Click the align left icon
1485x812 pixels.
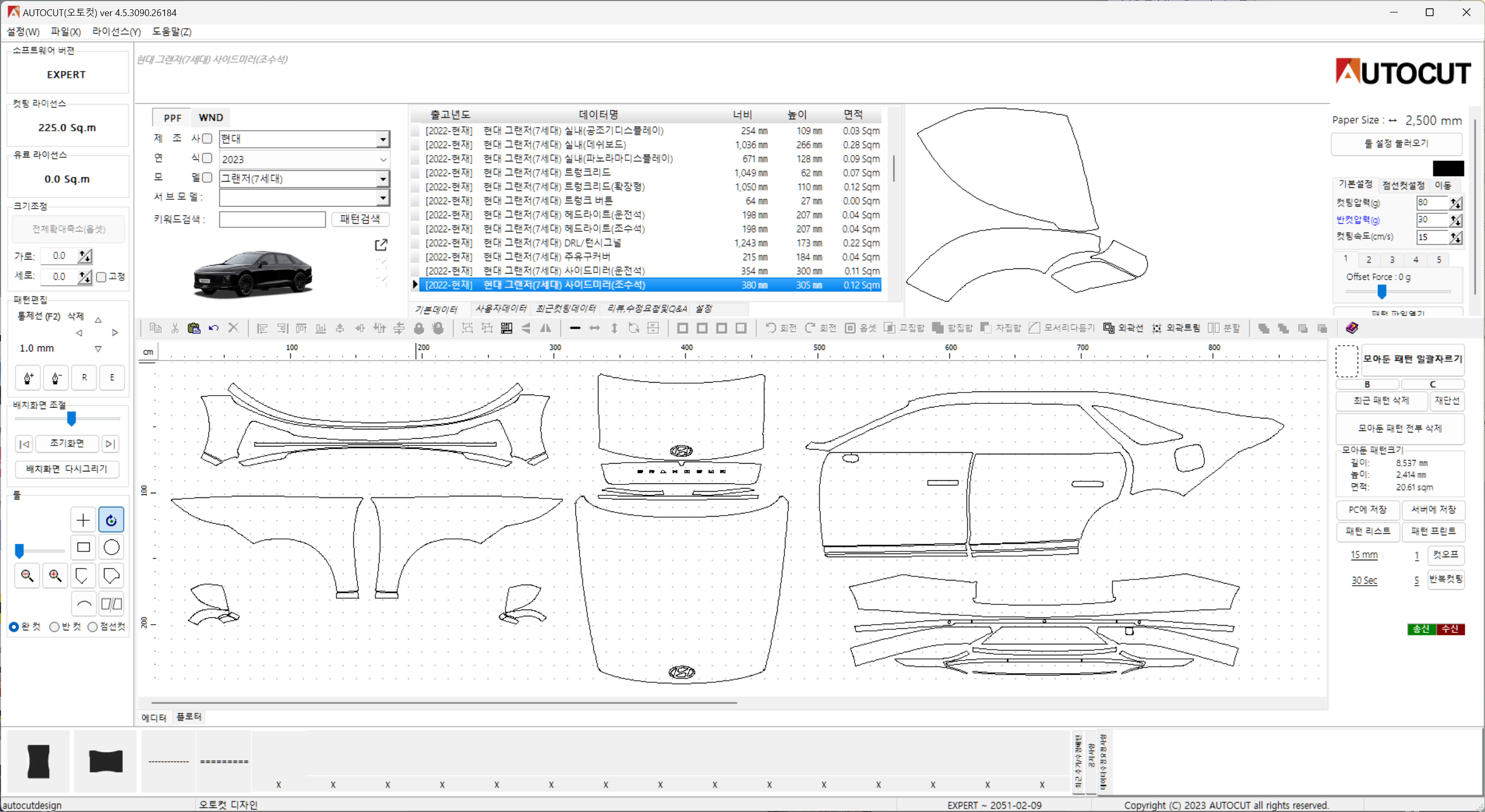point(262,328)
